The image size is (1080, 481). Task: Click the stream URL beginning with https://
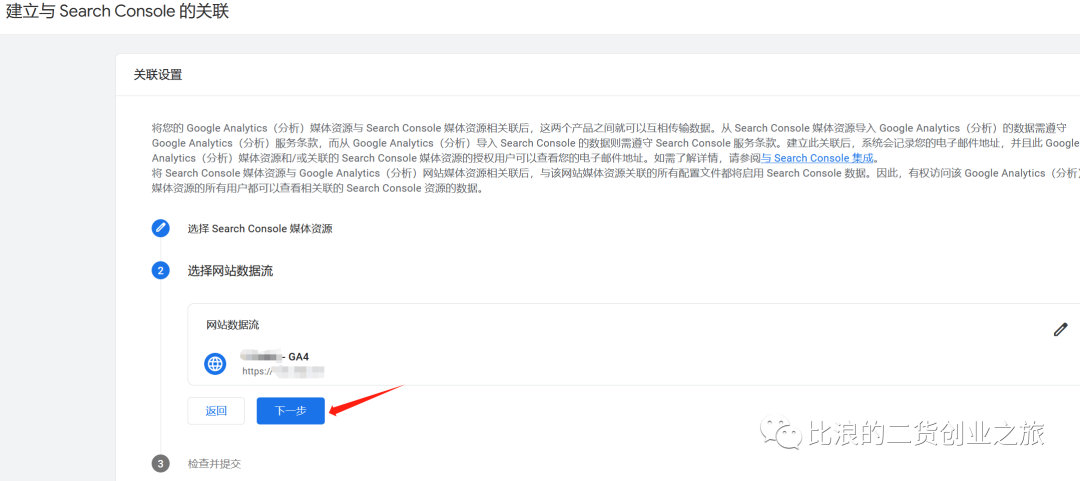coord(283,371)
